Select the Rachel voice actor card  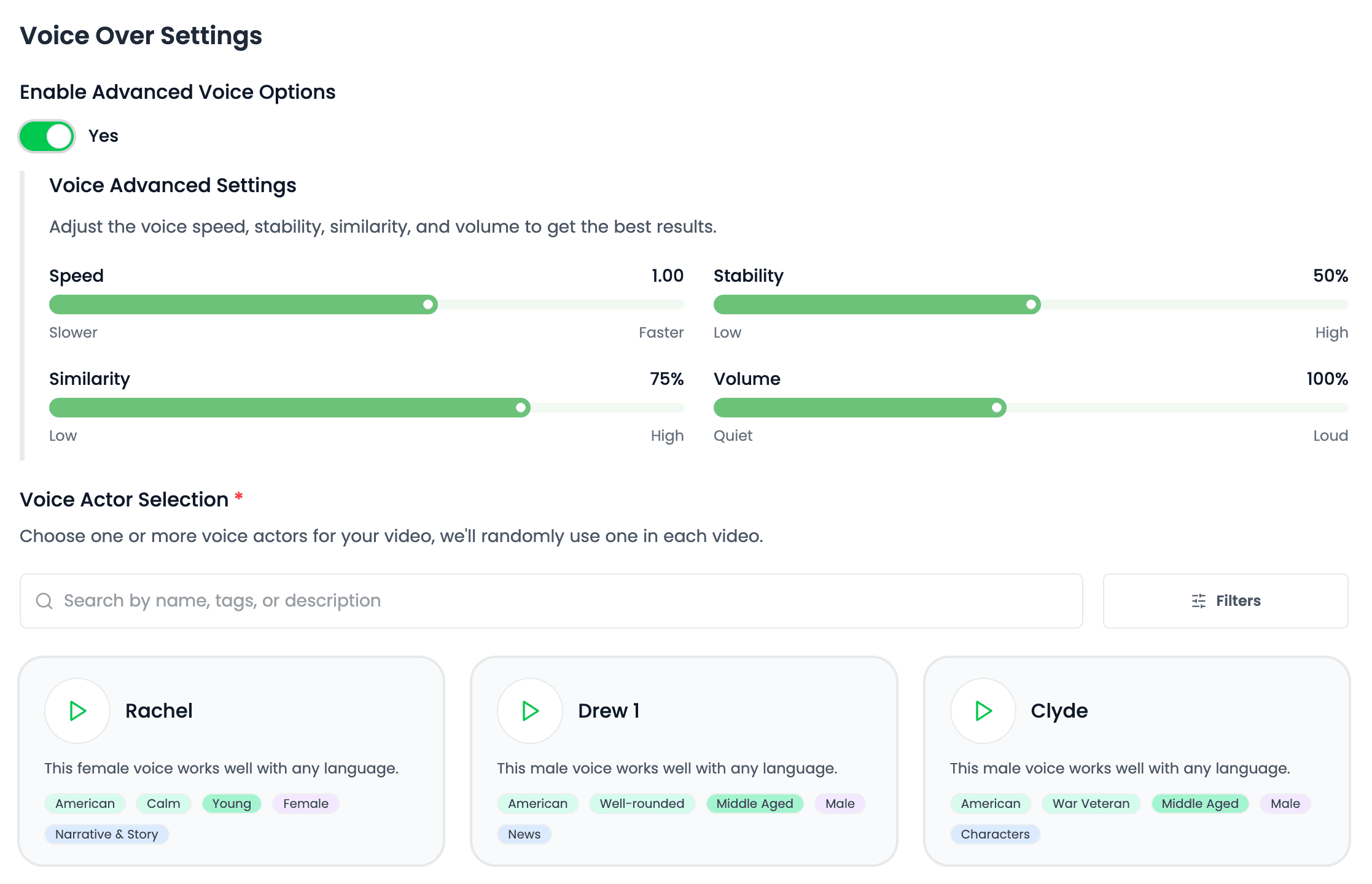pos(231,761)
